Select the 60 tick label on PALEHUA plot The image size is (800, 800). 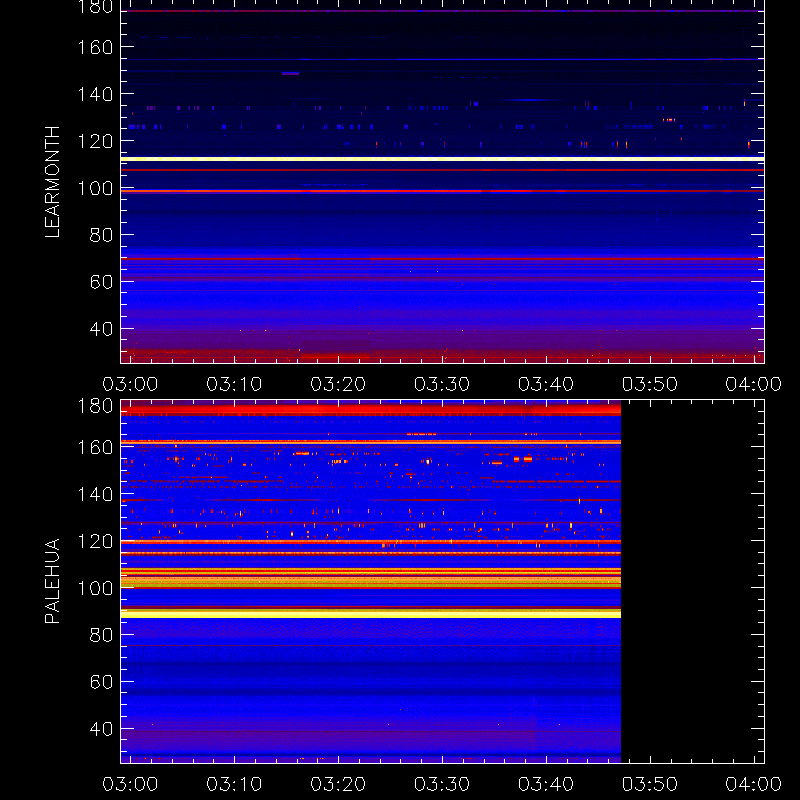(x=101, y=682)
